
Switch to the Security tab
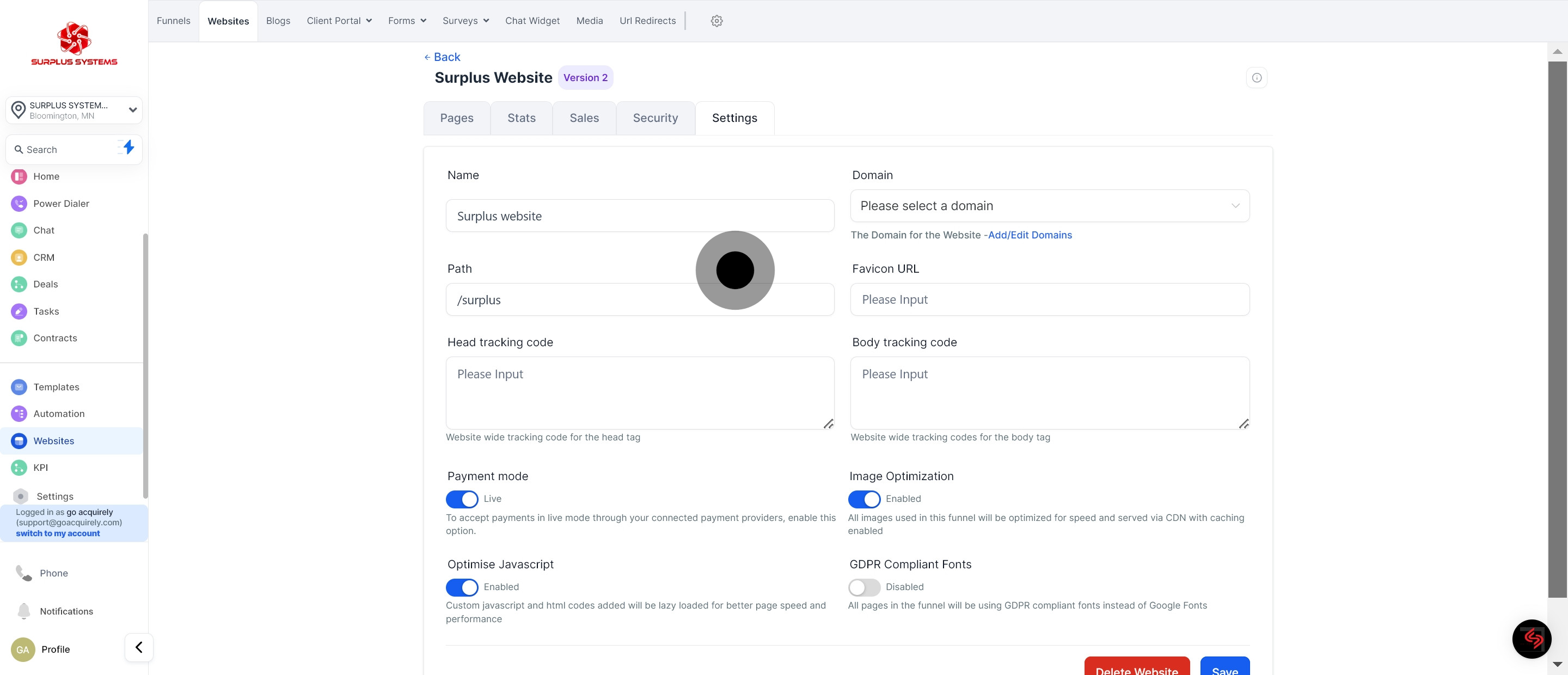tap(655, 118)
